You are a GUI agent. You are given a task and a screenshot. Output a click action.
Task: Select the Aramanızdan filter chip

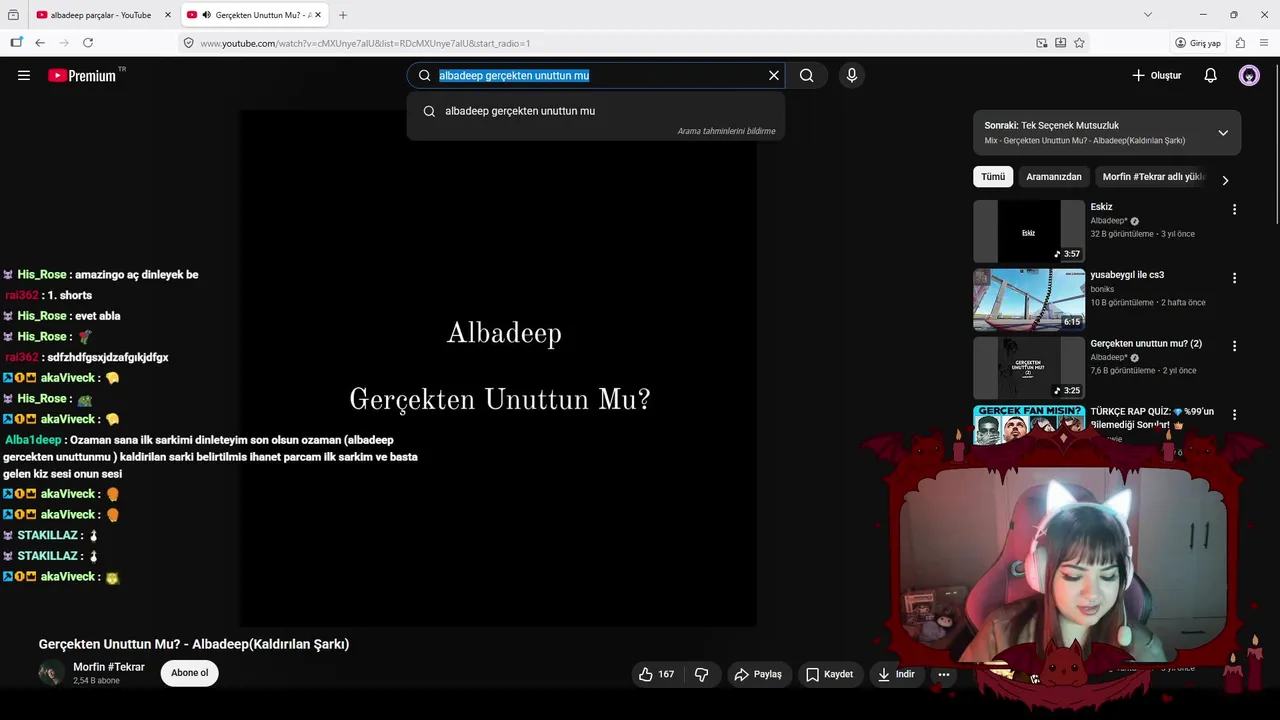tap(1054, 177)
